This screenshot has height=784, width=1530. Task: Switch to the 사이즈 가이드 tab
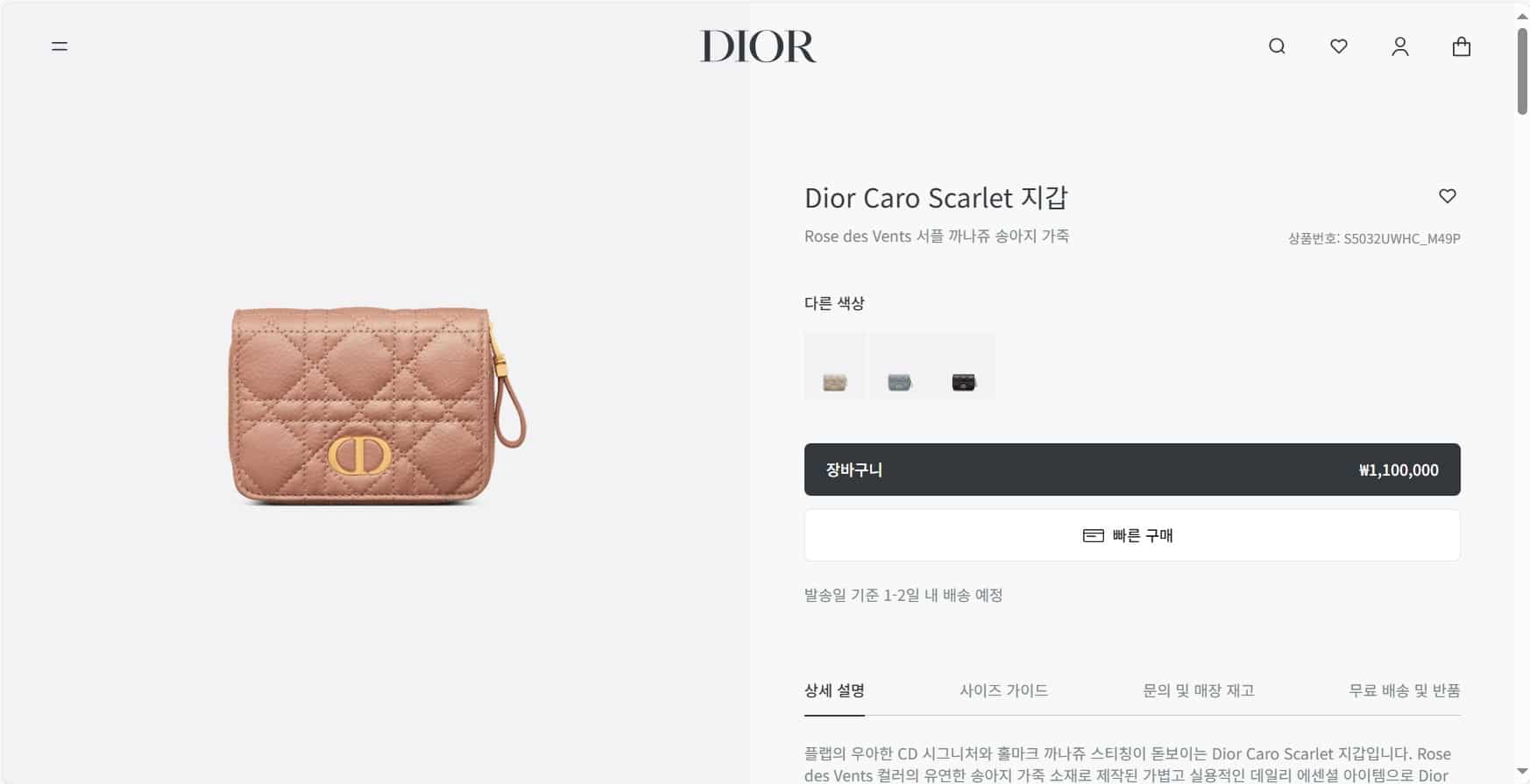click(x=1003, y=690)
